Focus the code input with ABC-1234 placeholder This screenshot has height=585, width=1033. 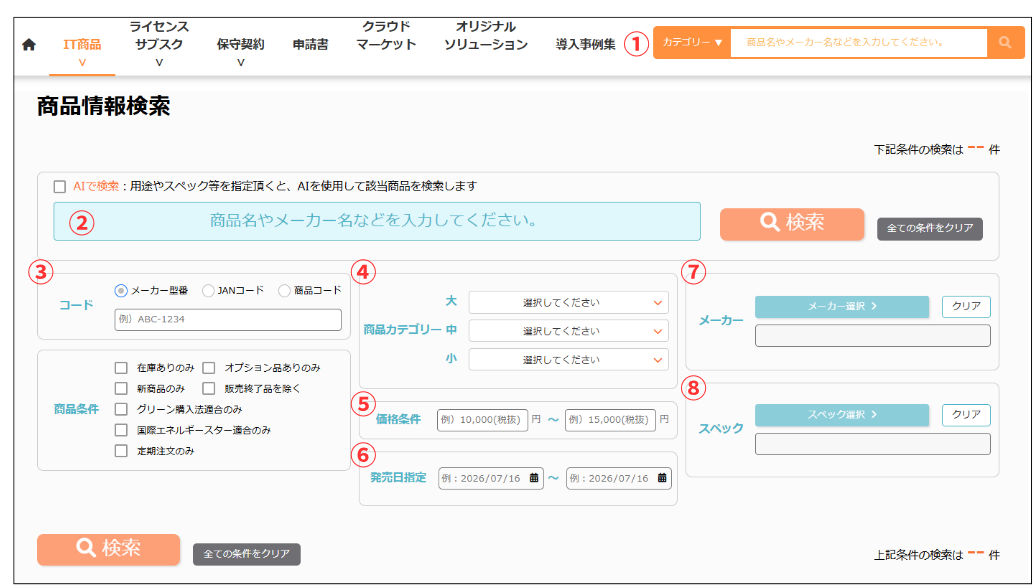(229, 320)
